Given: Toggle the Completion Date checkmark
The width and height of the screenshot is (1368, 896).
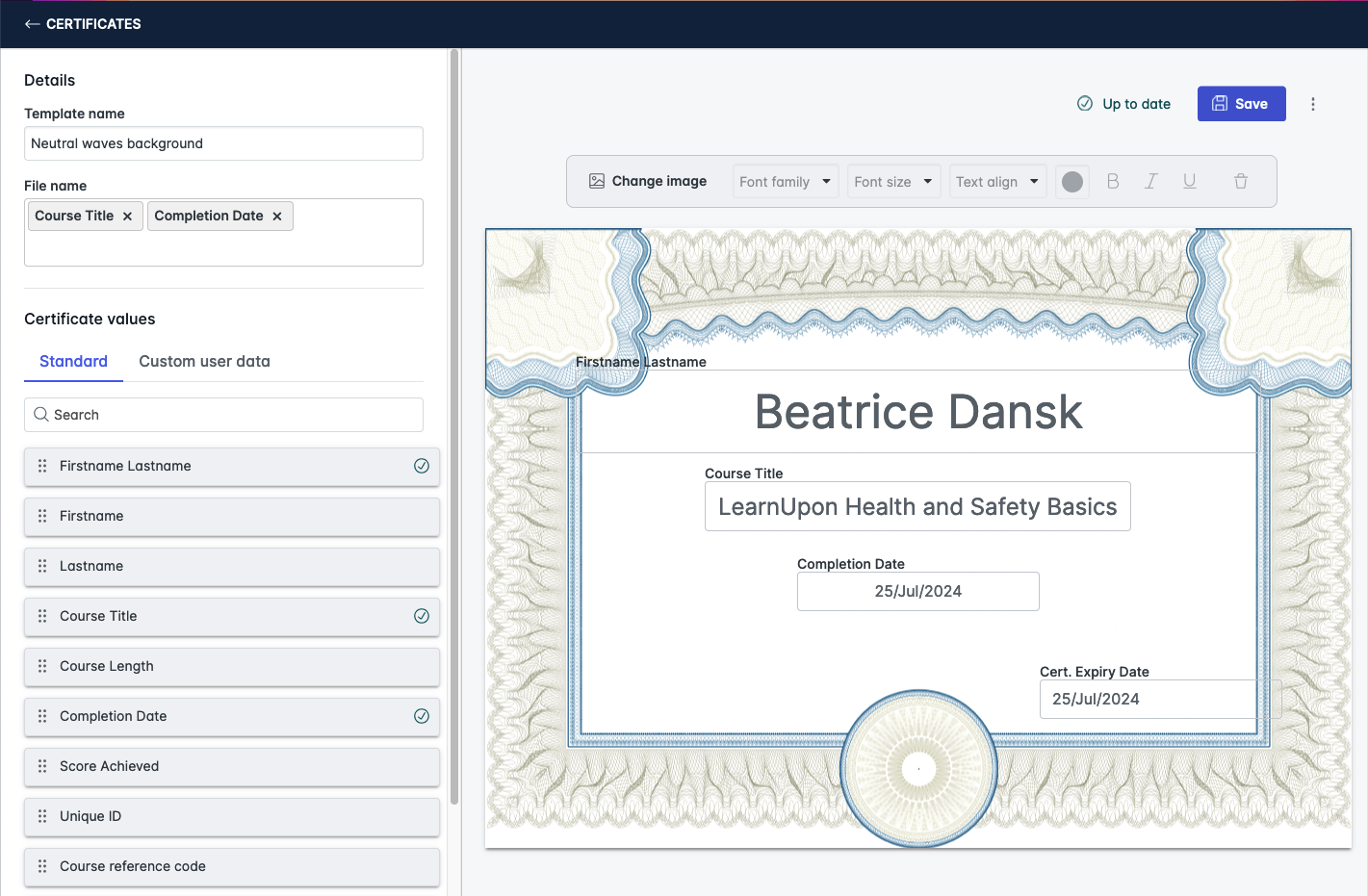Looking at the screenshot, I should click(422, 716).
